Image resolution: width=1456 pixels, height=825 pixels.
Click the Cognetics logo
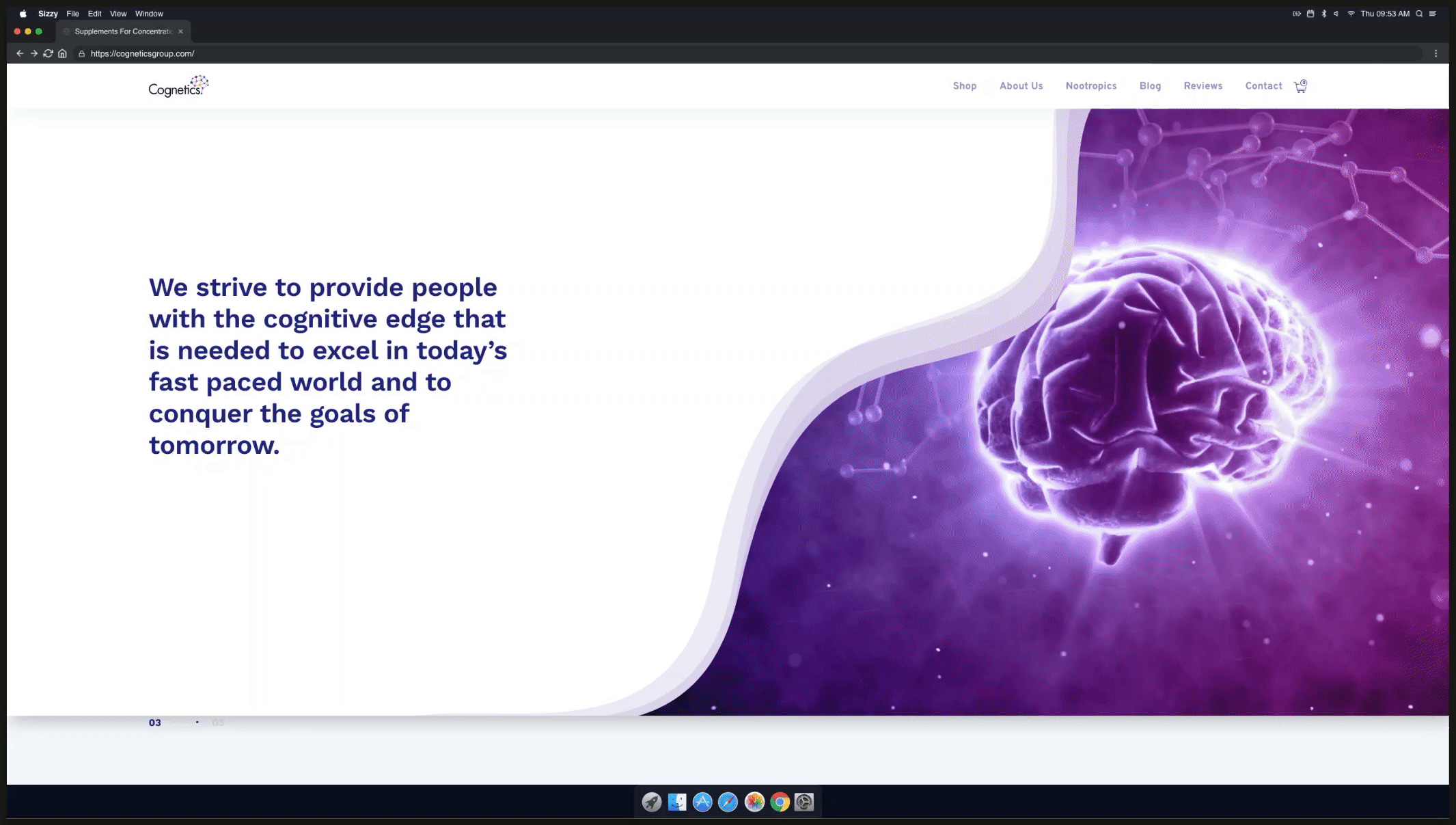178,87
